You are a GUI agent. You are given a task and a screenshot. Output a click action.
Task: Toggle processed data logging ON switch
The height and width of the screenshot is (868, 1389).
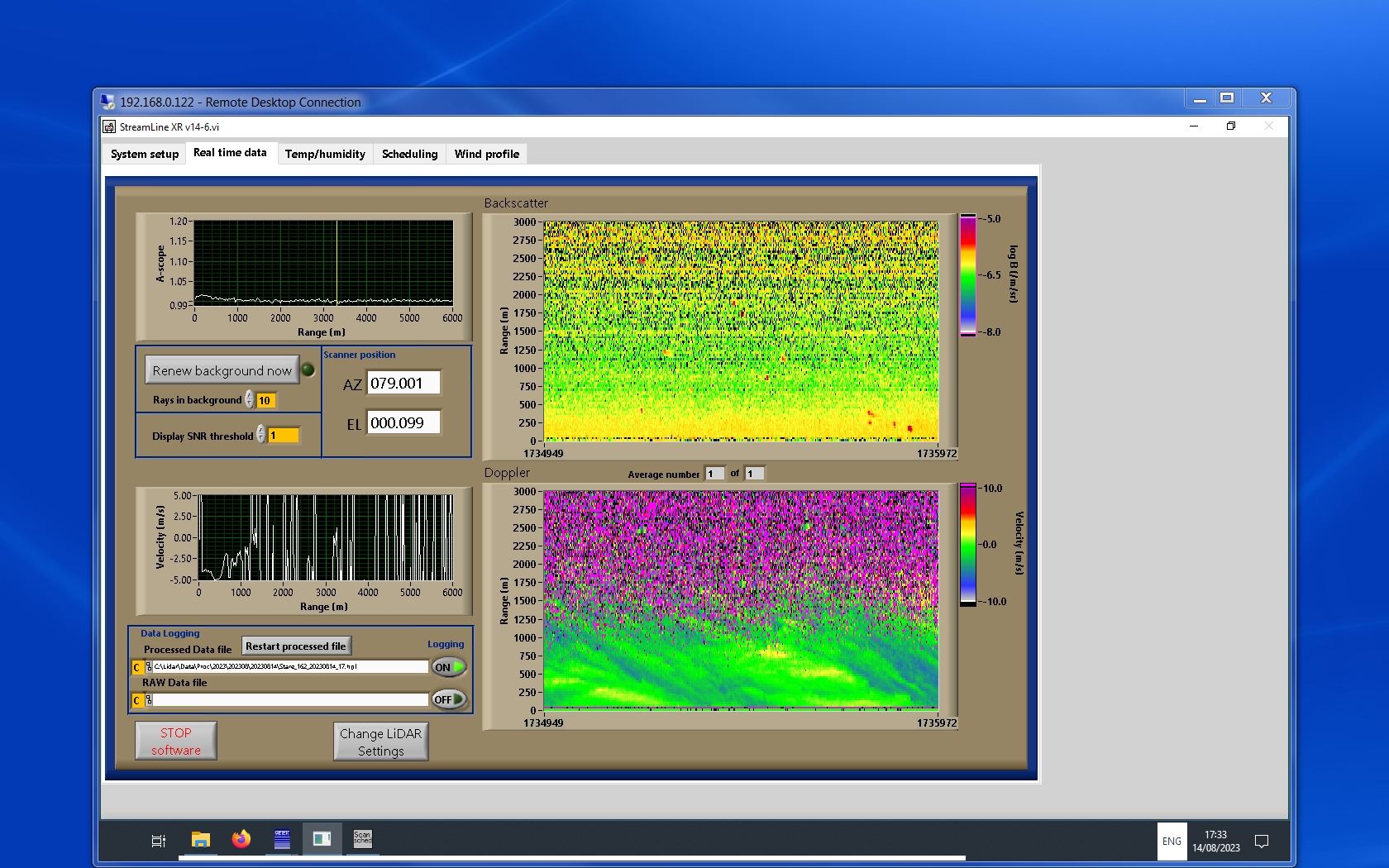[x=449, y=667]
